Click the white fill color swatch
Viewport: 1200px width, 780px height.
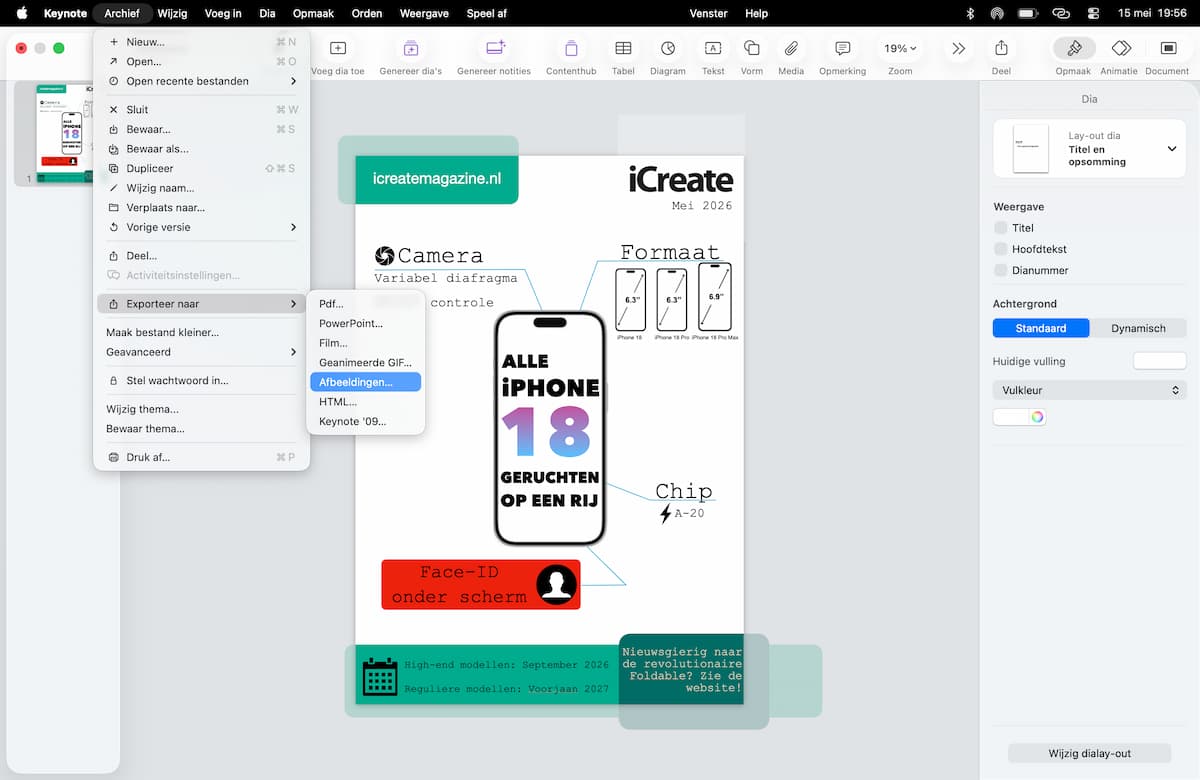(x=1011, y=417)
